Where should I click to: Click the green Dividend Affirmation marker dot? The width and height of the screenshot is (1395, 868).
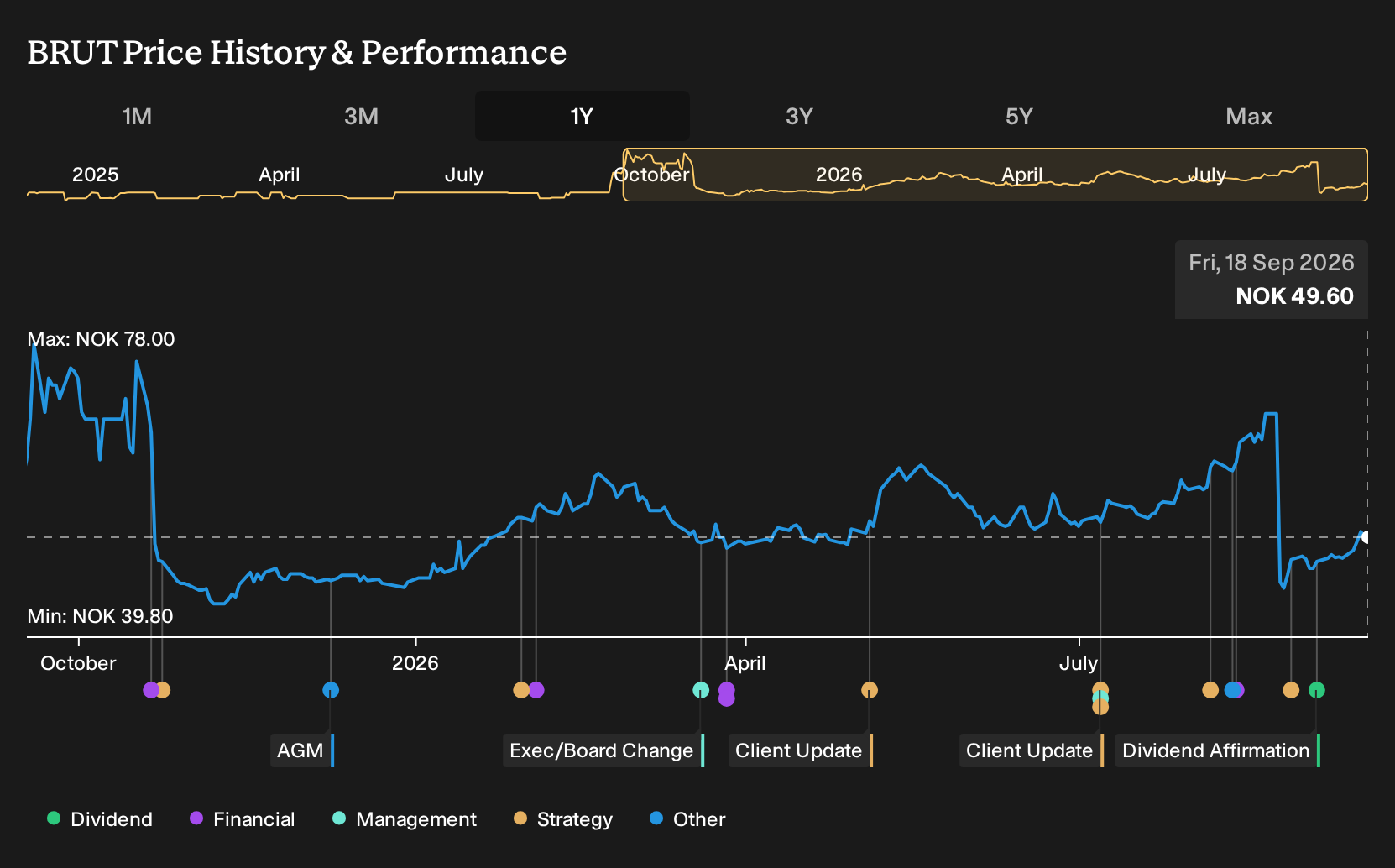pos(1317,690)
